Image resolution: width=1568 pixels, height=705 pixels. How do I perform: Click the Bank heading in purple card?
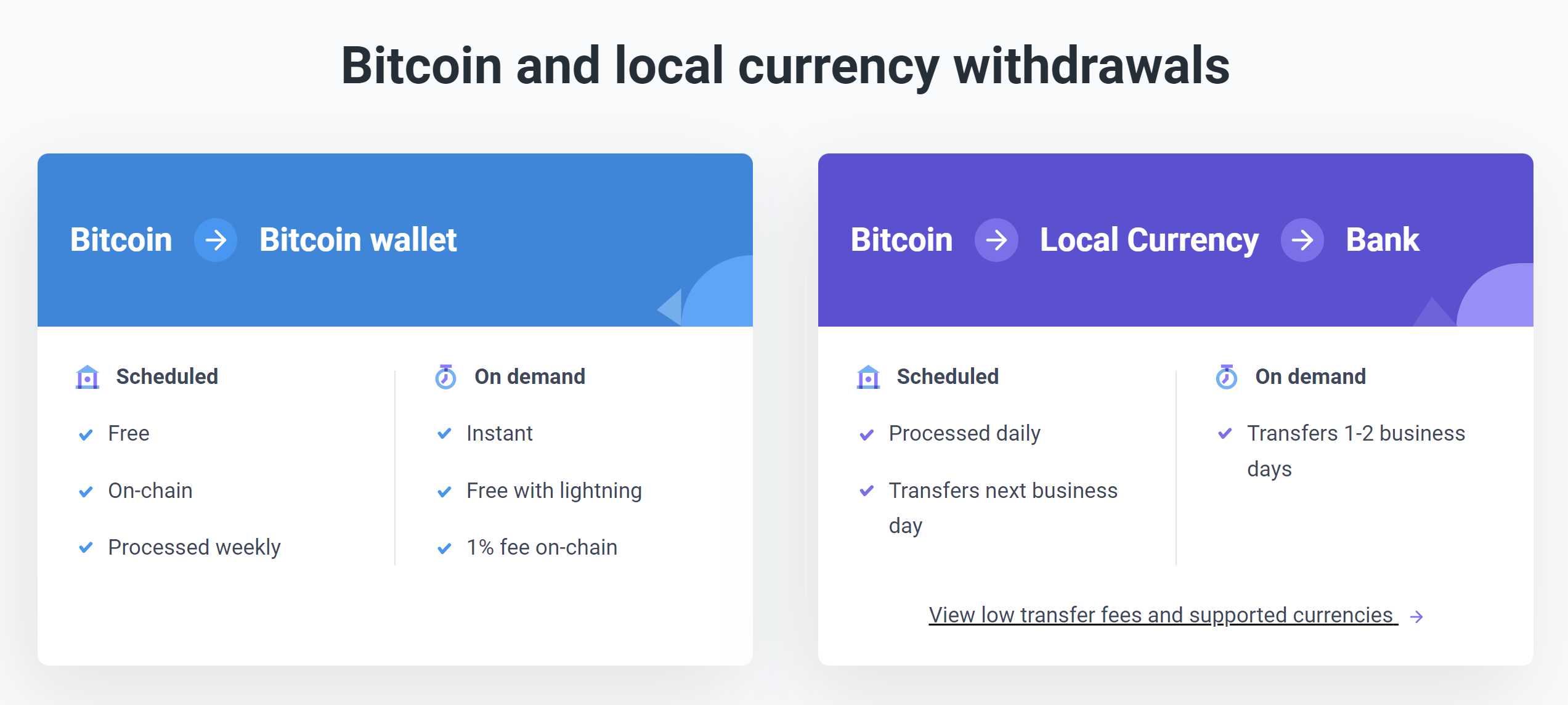[x=1383, y=240]
